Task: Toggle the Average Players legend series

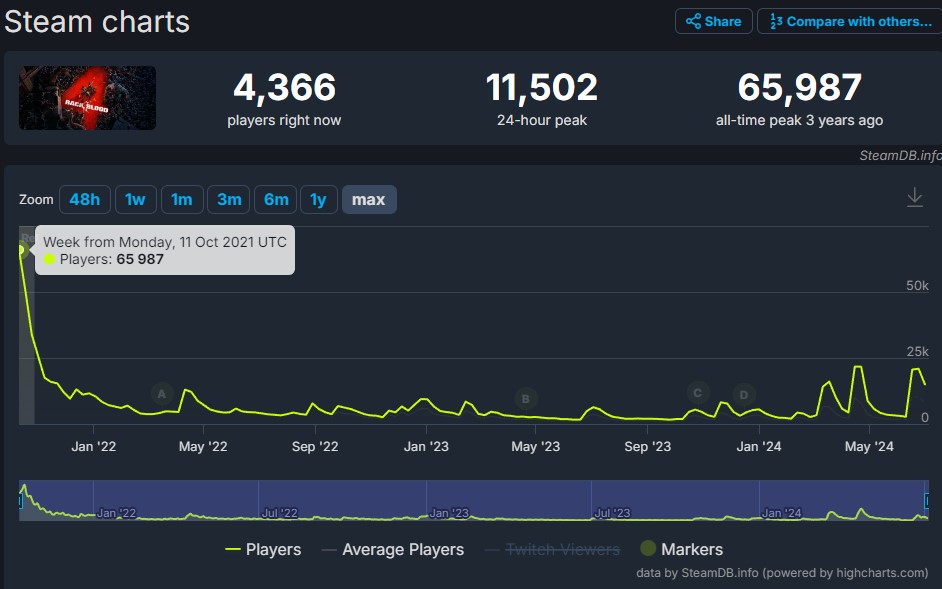Action: coord(393,549)
